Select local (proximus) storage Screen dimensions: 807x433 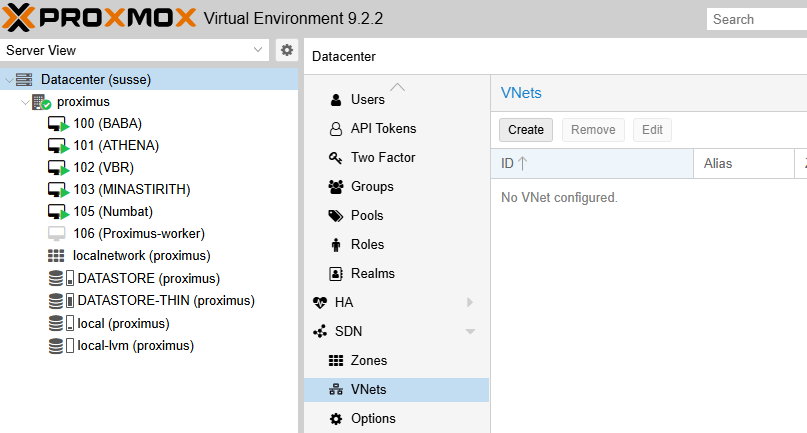point(124,323)
